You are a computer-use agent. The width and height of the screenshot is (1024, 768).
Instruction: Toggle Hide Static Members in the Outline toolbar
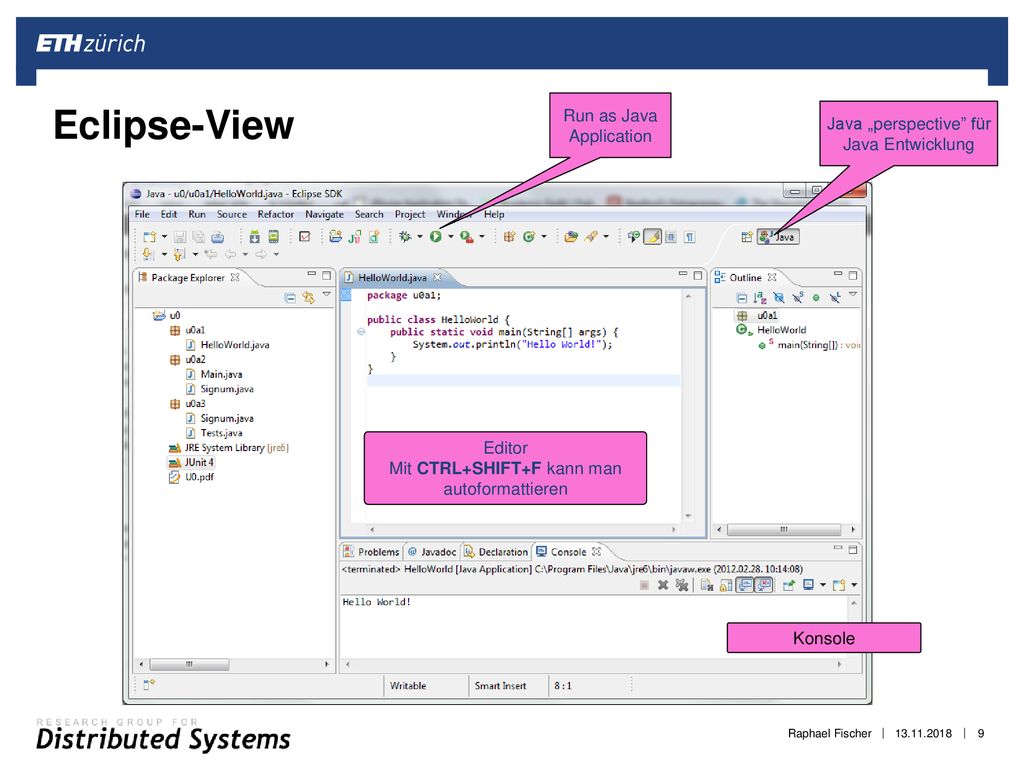797,298
